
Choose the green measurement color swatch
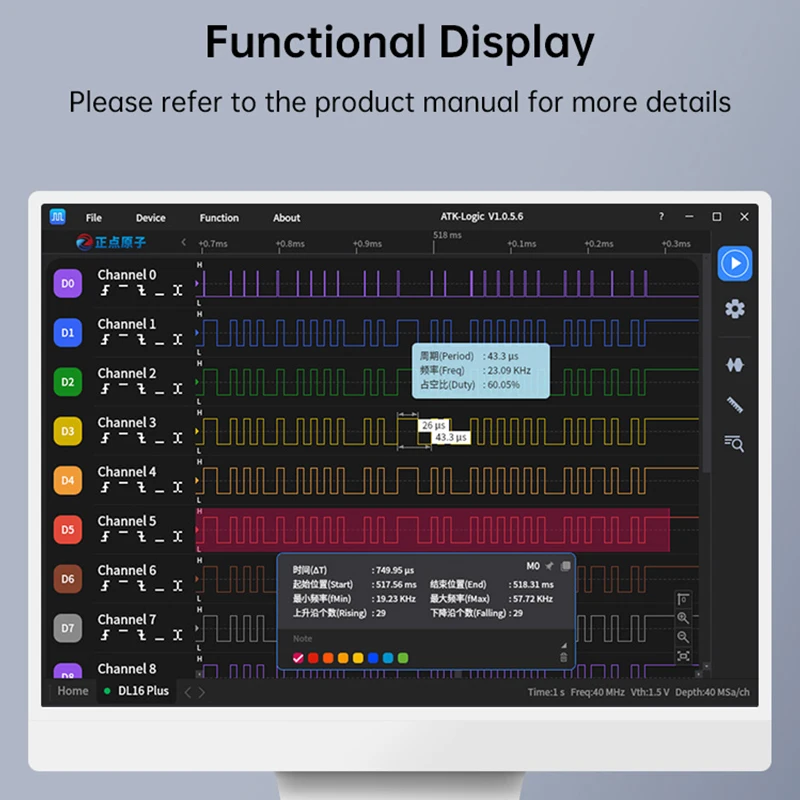click(x=403, y=658)
